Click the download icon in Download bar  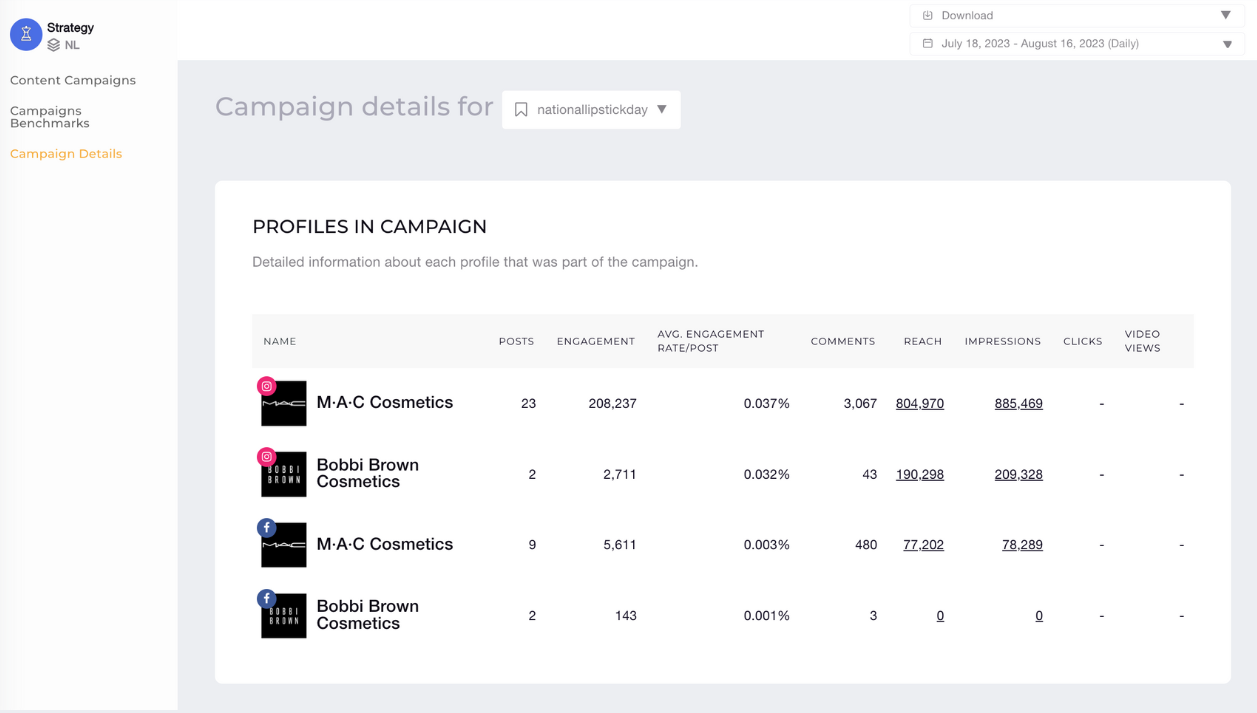click(928, 15)
